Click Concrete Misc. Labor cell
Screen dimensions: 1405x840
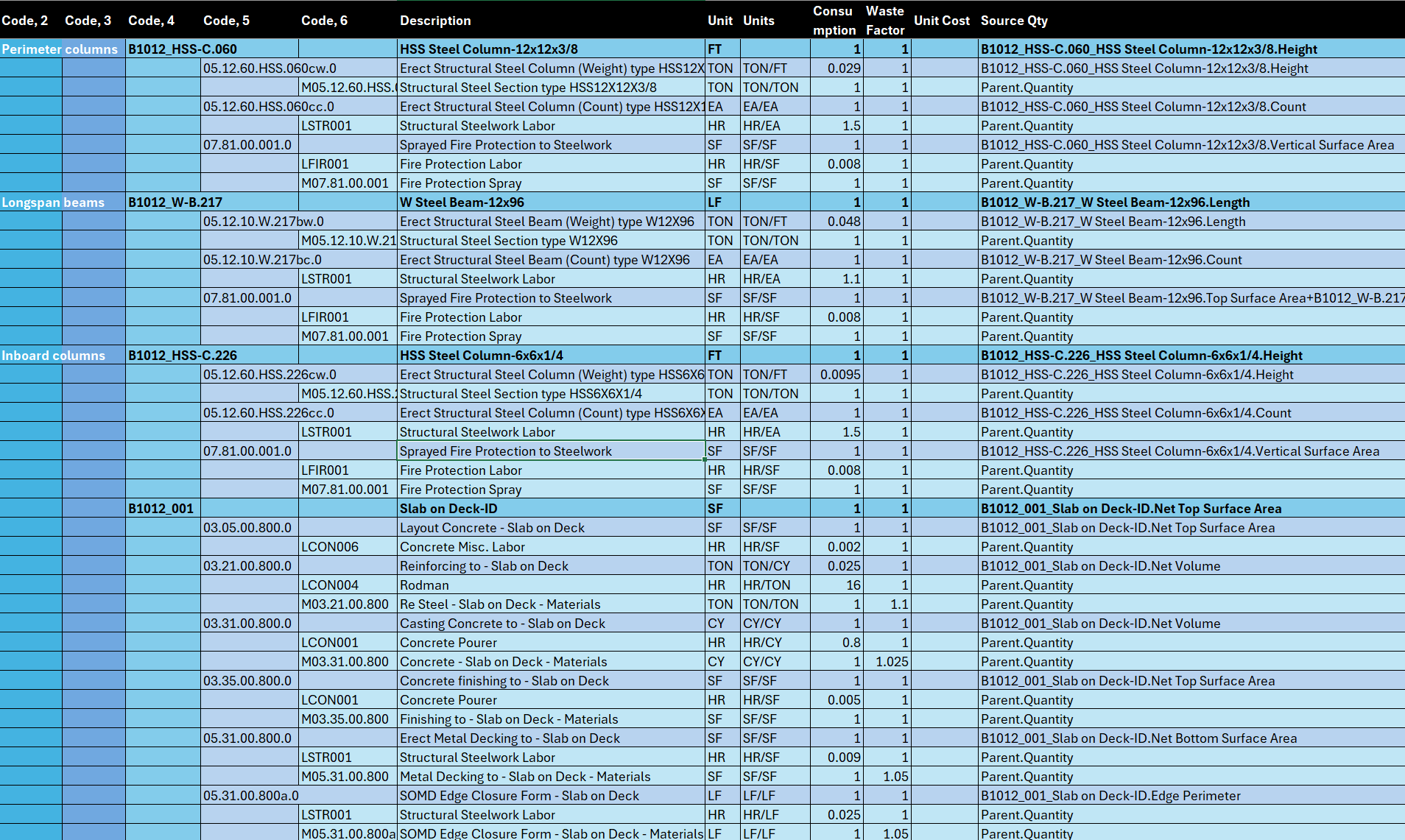(551, 547)
